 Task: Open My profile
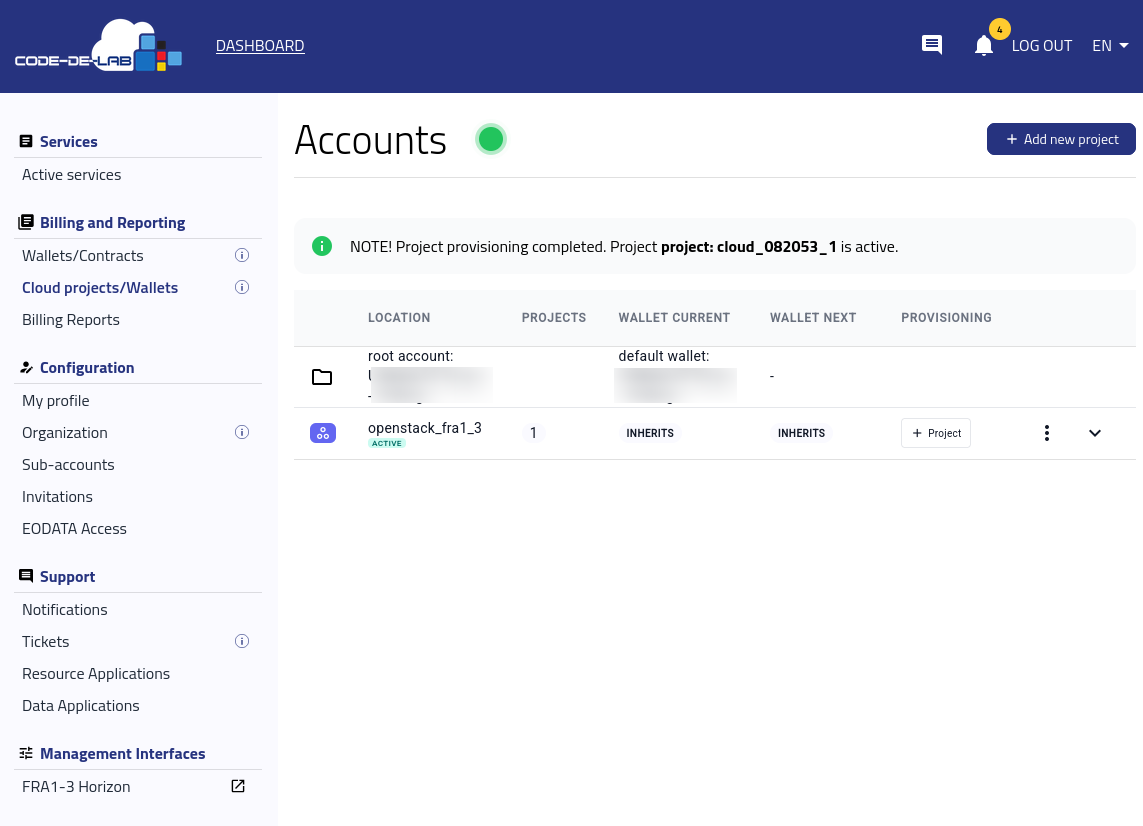tap(55, 401)
